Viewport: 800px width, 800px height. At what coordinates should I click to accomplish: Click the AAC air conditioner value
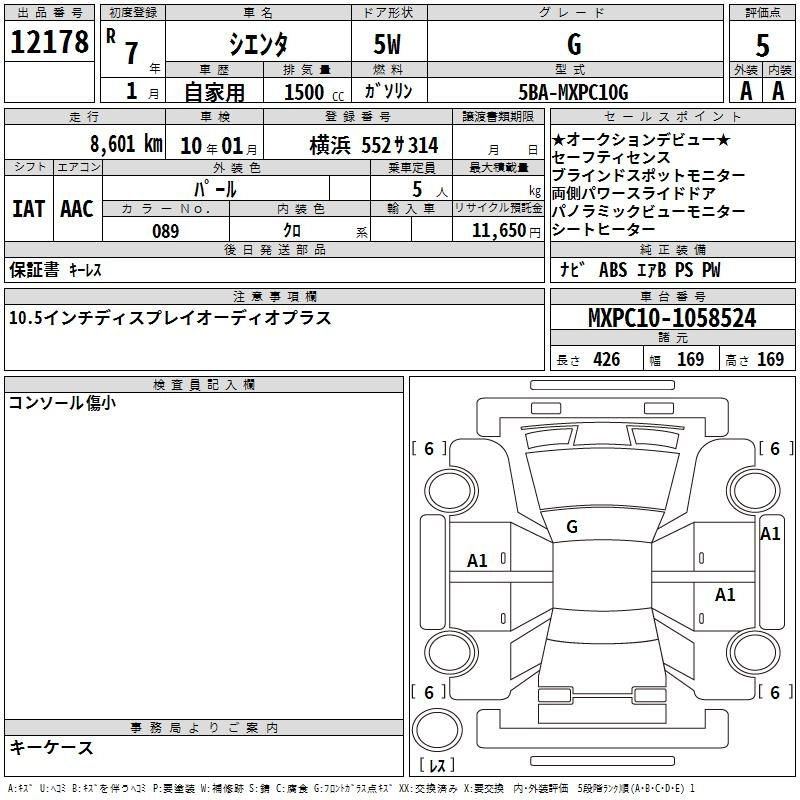pyautogui.click(x=77, y=208)
